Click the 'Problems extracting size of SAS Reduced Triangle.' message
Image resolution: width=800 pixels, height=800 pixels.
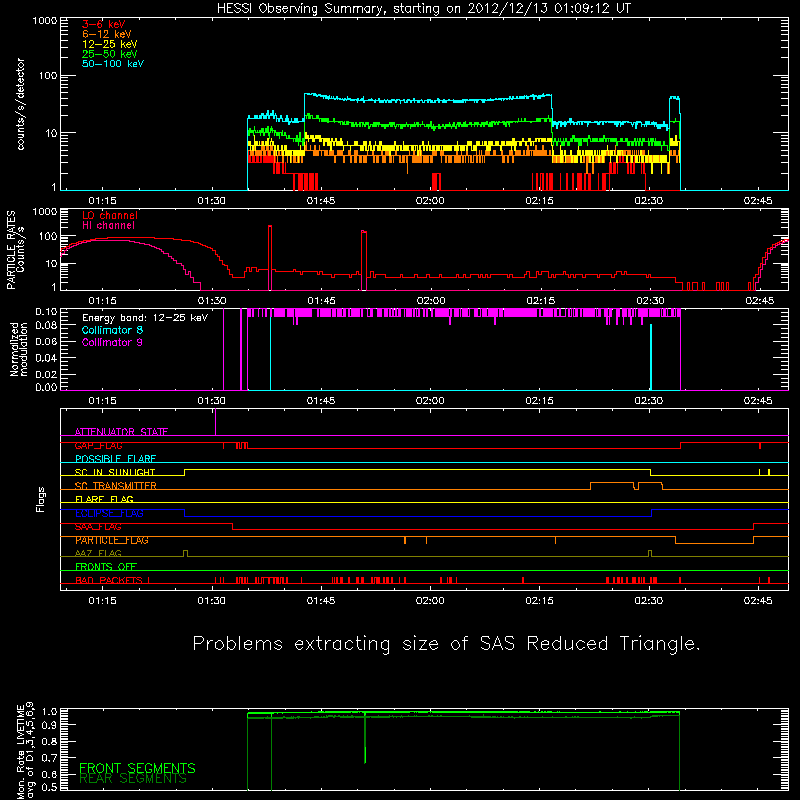tap(446, 644)
